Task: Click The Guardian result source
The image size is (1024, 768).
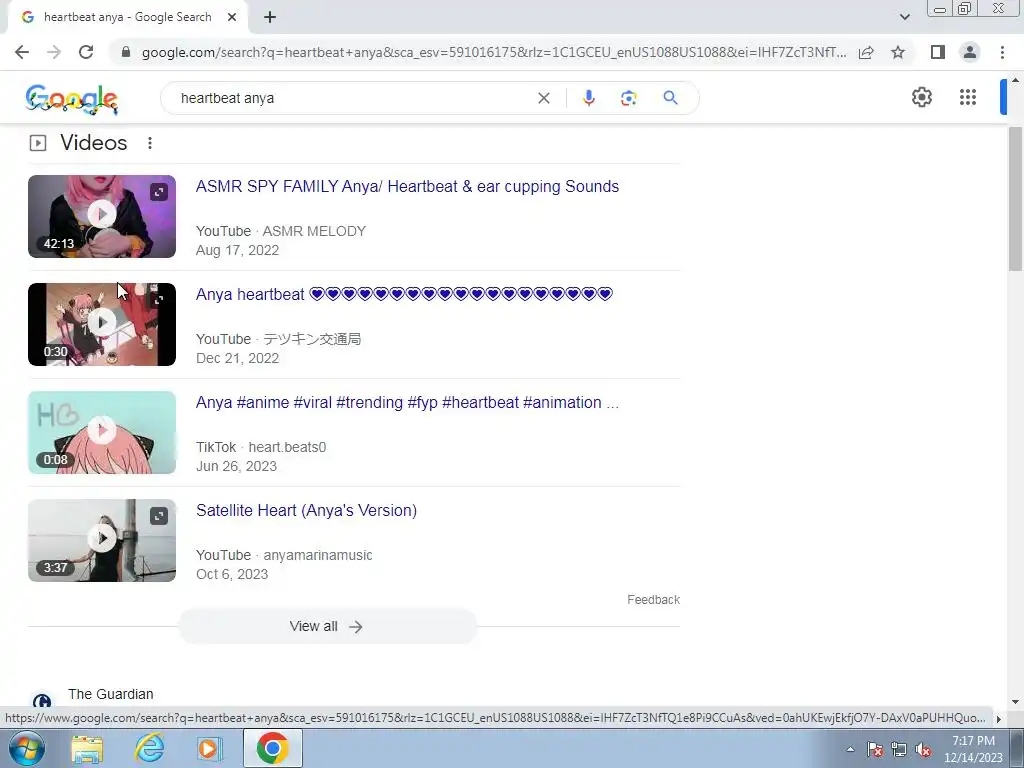Action: (x=110, y=694)
